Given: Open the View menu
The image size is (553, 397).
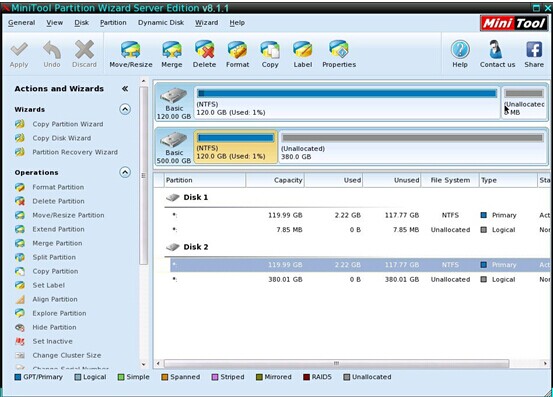Looking at the screenshot, I should [55, 23].
